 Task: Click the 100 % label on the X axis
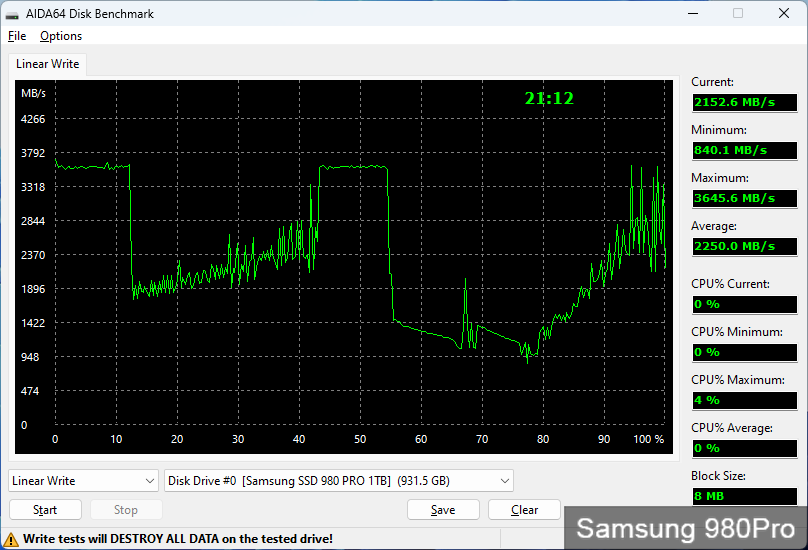click(x=648, y=439)
